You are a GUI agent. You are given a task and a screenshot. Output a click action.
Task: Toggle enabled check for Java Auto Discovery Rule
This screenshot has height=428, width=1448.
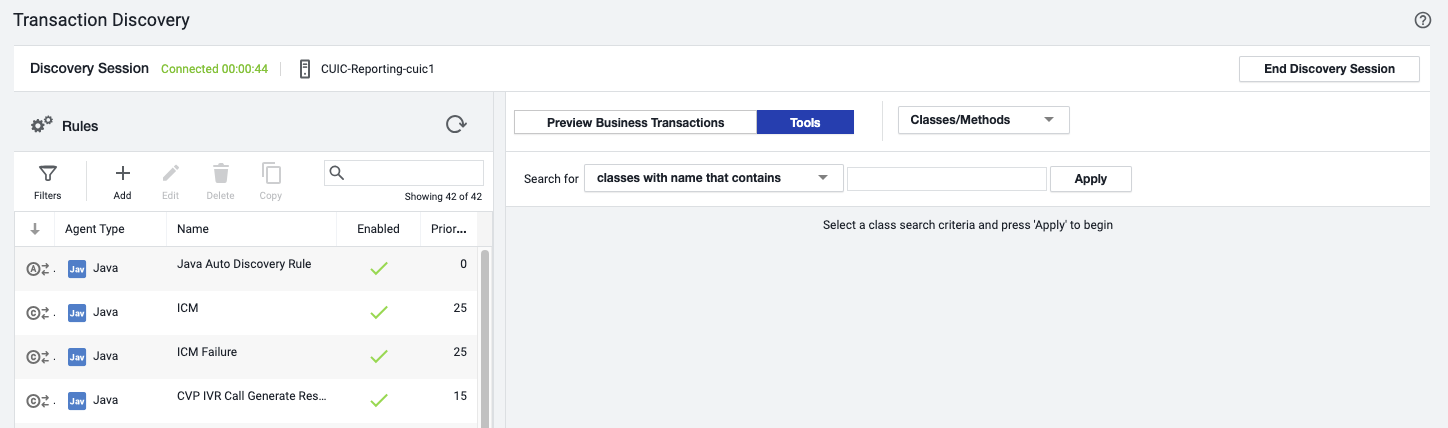pyautogui.click(x=379, y=268)
